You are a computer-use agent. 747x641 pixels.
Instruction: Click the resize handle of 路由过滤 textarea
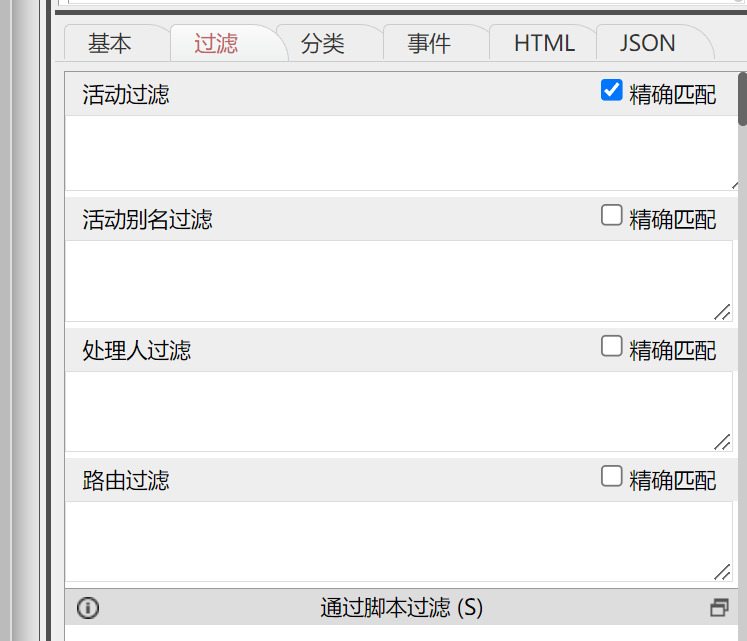[x=723, y=572]
